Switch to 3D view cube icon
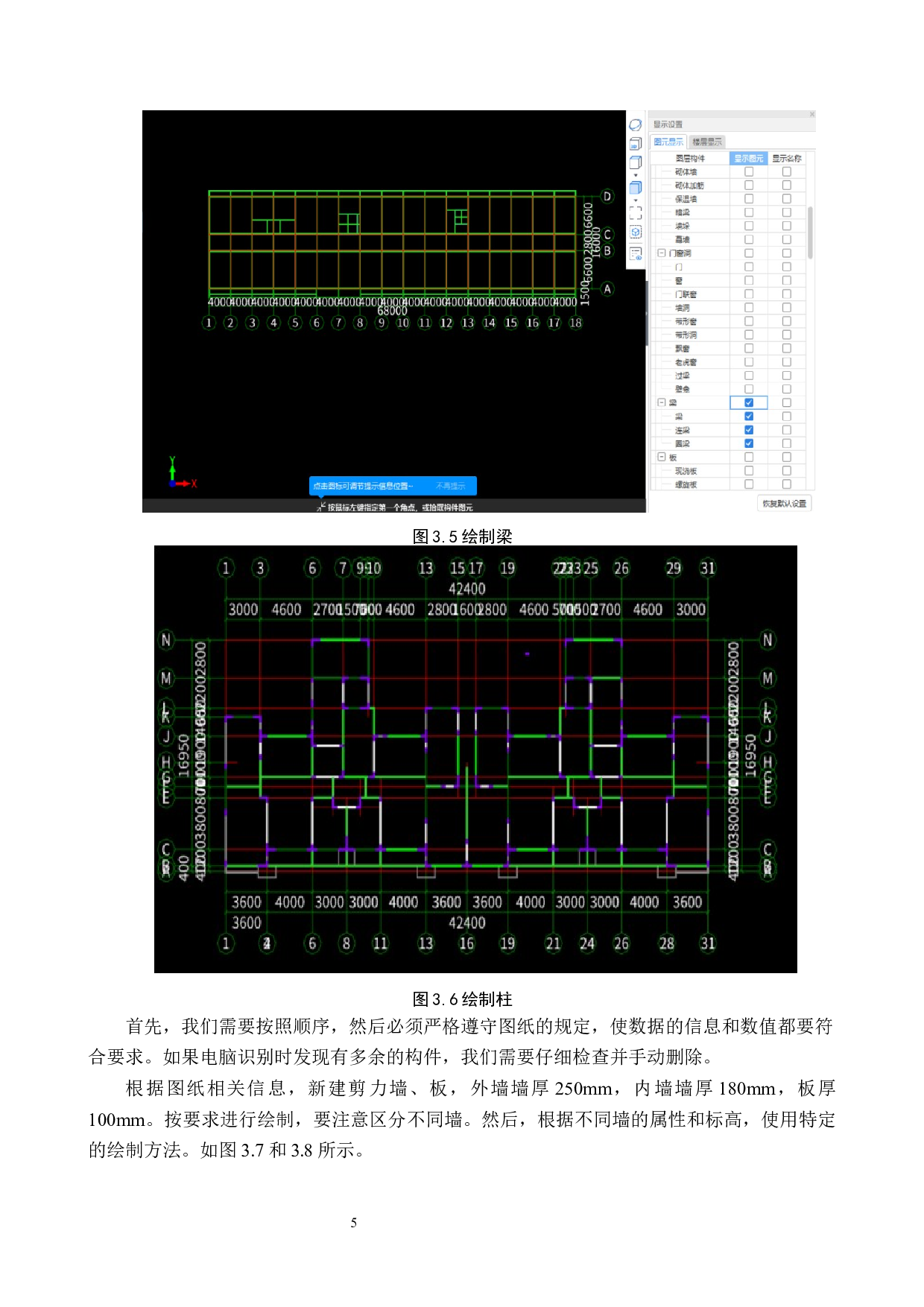924x1307 pixels. point(636,144)
